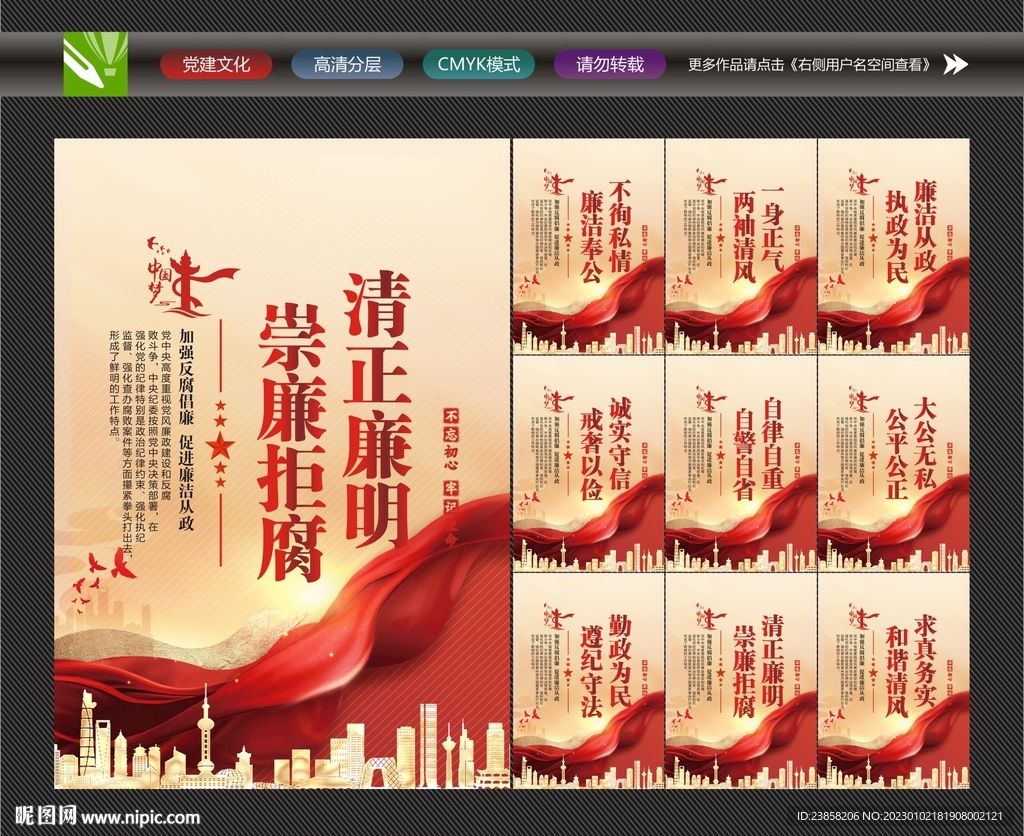Screen dimensions: 1024x836
Task: Click the purple 请勿转载 pill button
Action: 610,65
